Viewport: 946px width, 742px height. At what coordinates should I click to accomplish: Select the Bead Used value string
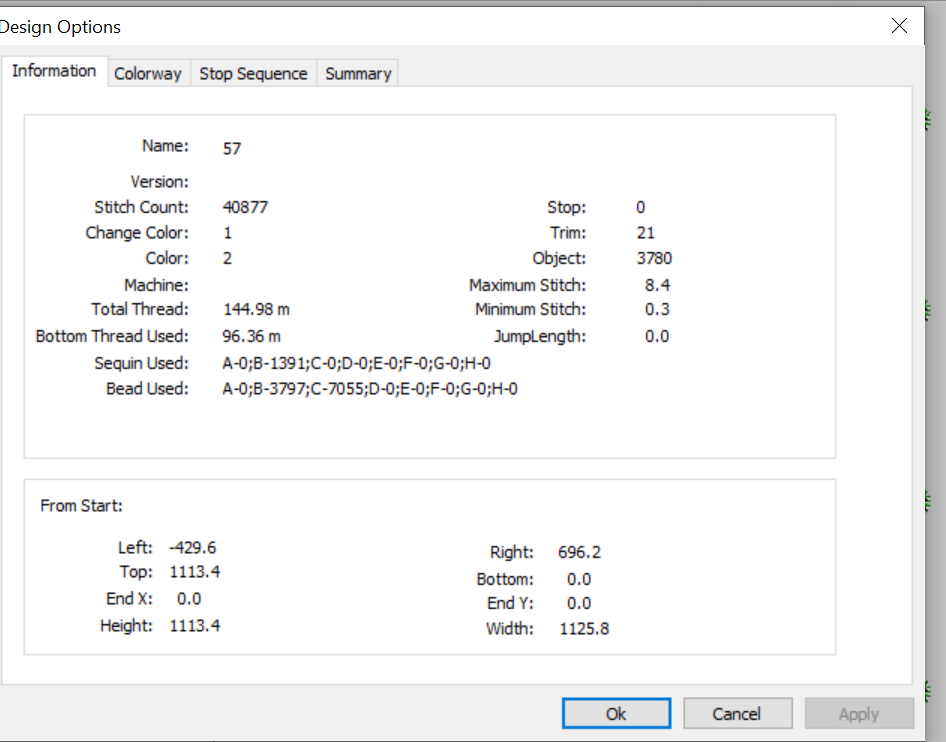[370, 388]
